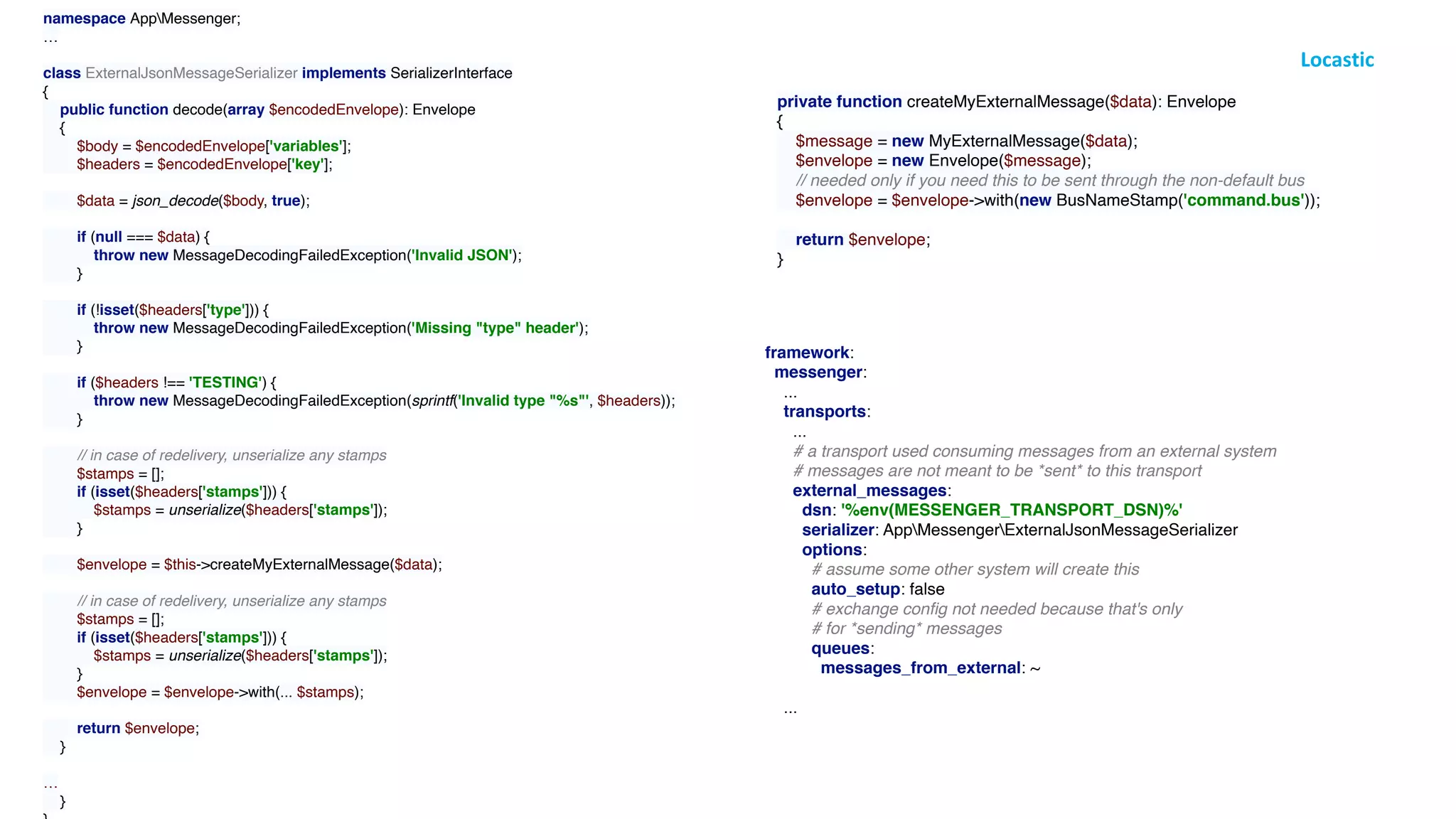Click 'SerializerInterface' in the class declaration
The image size is (1456, 819).
(451, 73)
